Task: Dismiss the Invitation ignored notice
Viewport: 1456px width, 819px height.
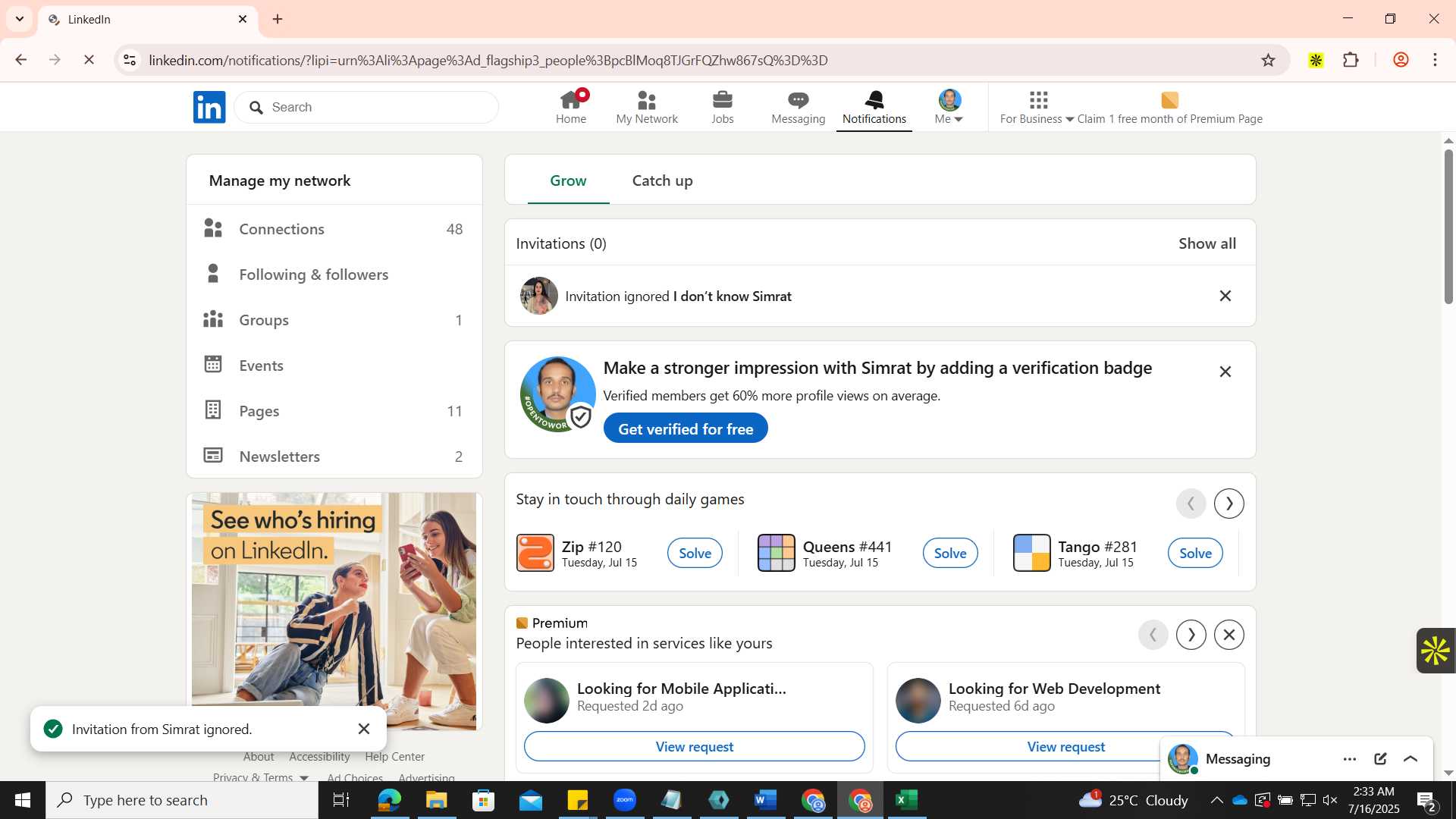Action: click(1225, 296)
